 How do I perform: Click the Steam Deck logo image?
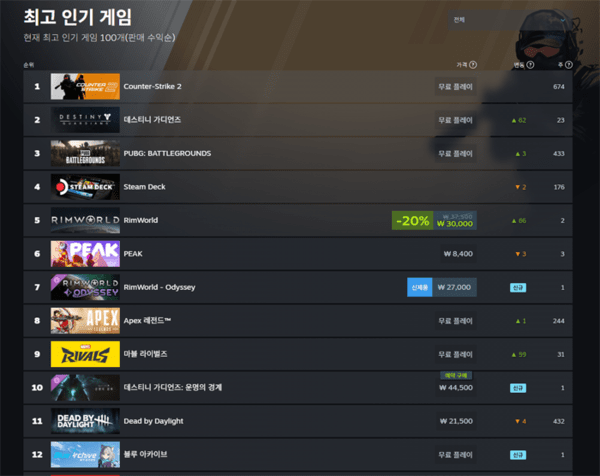tap(85, 187)
